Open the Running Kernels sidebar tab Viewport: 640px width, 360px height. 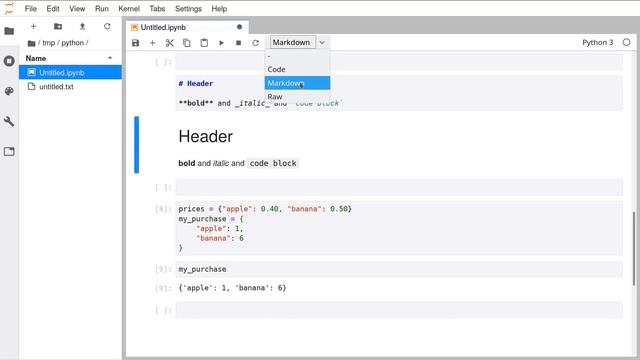click(9, 61)
